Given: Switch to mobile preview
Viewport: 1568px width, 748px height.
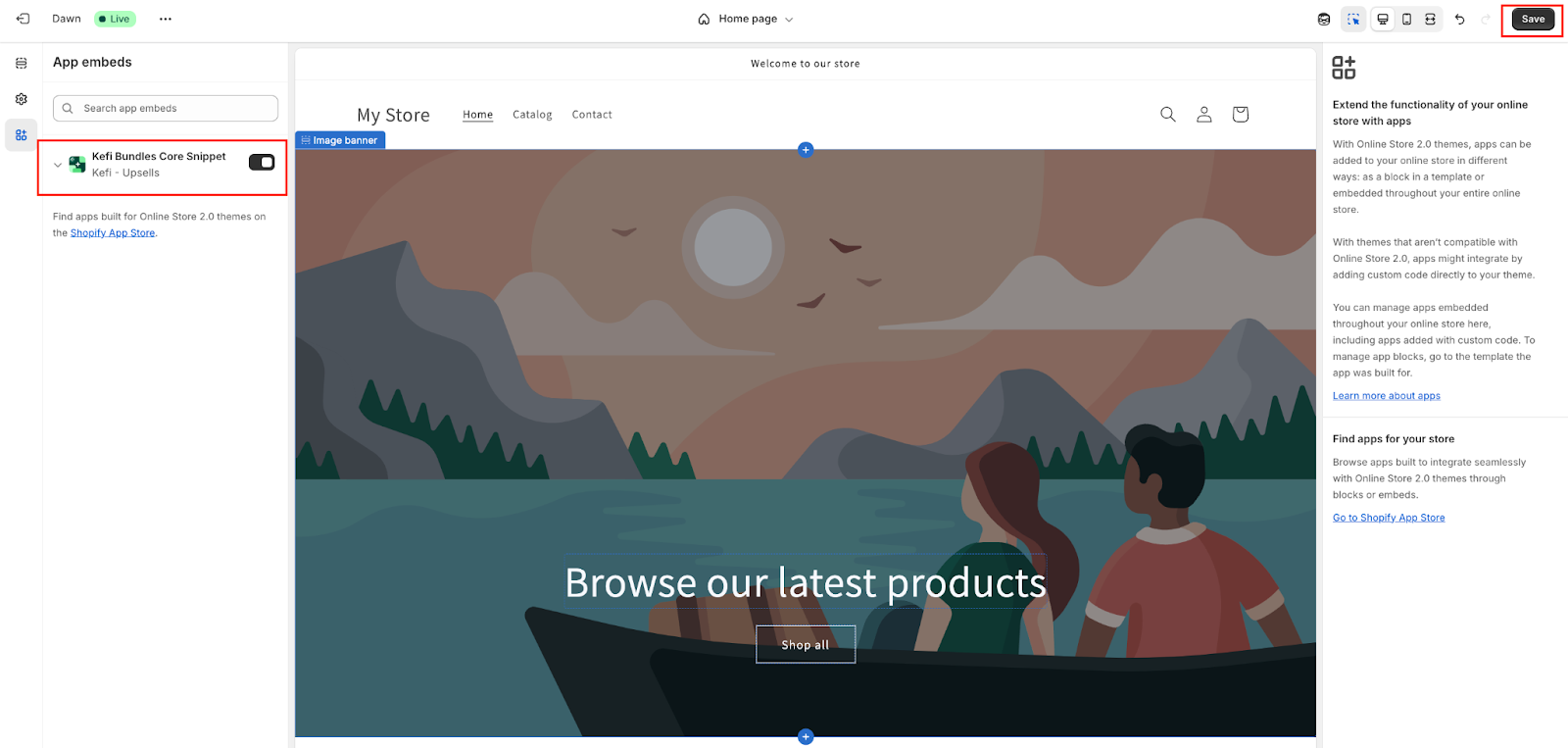Looking at the screenshot, I should click(1406, 19).
